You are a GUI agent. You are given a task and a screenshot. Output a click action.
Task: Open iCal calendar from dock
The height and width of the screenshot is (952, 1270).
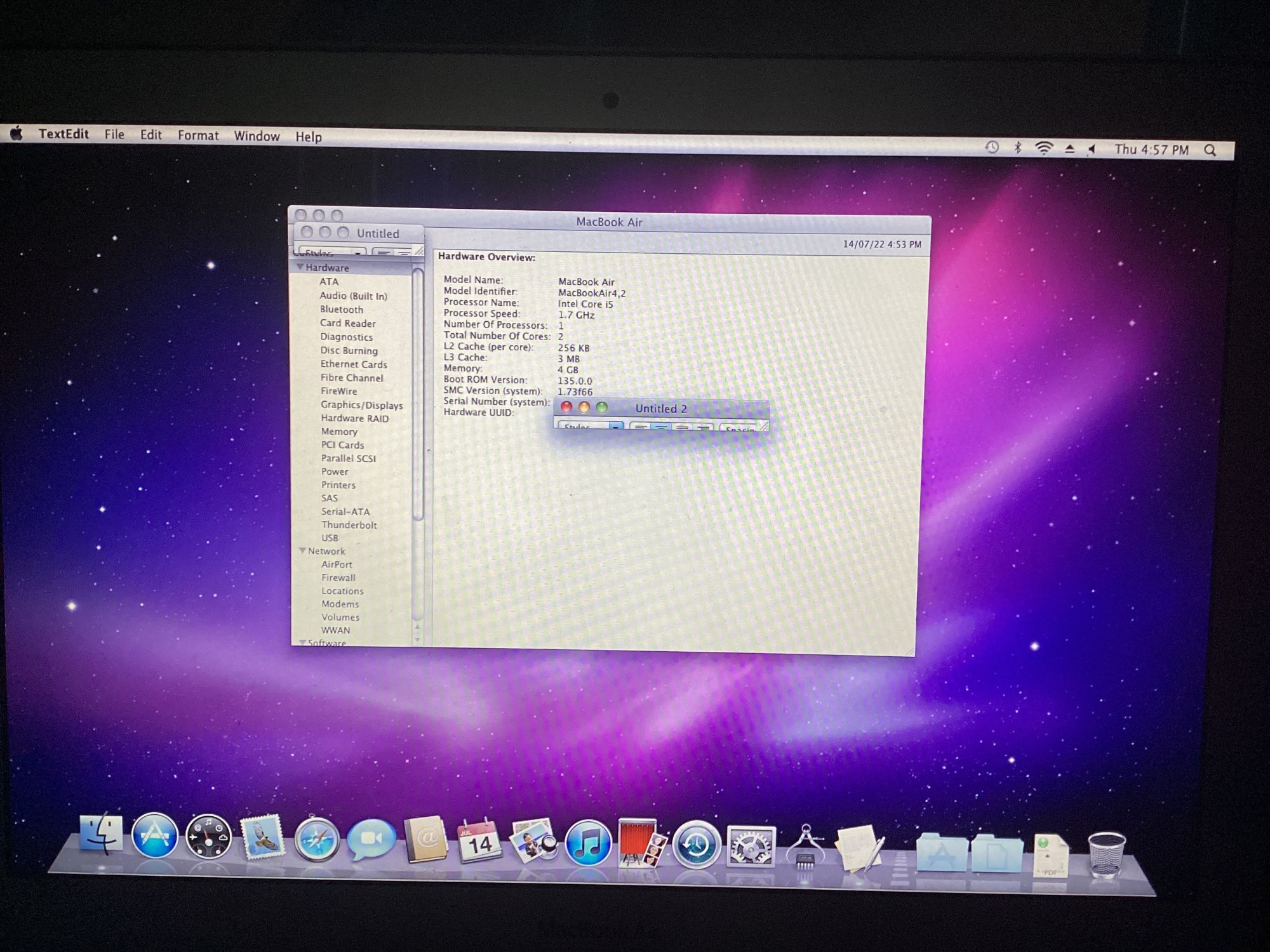[x=479, y=841]
